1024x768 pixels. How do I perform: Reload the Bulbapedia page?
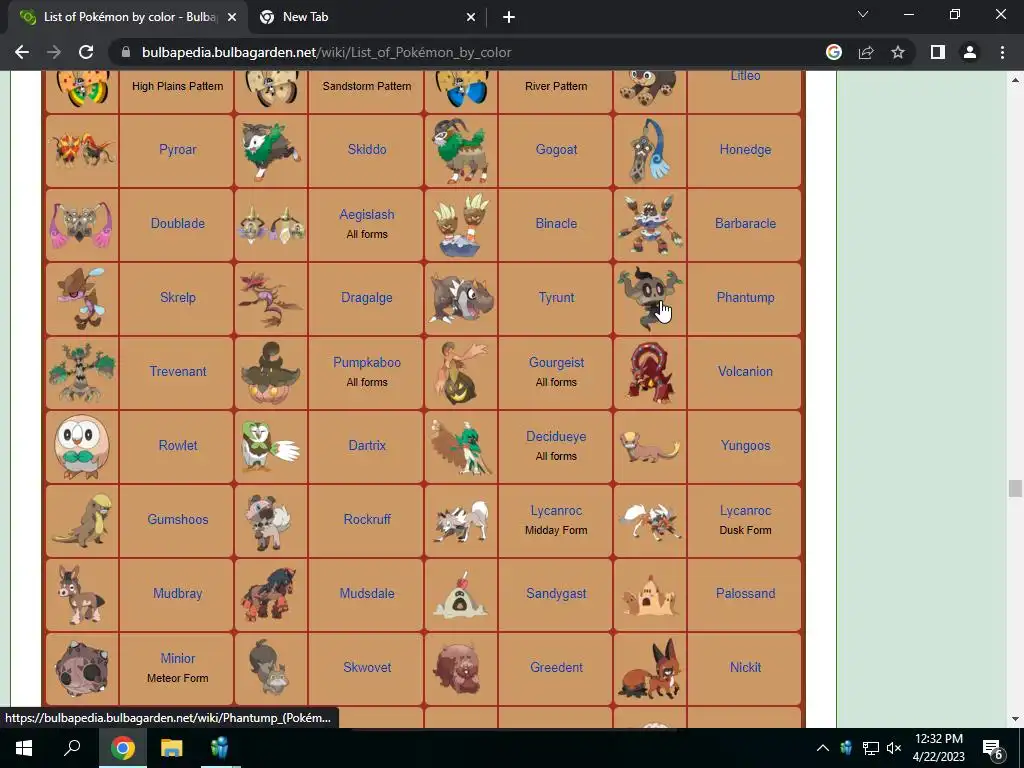(86, 52)
